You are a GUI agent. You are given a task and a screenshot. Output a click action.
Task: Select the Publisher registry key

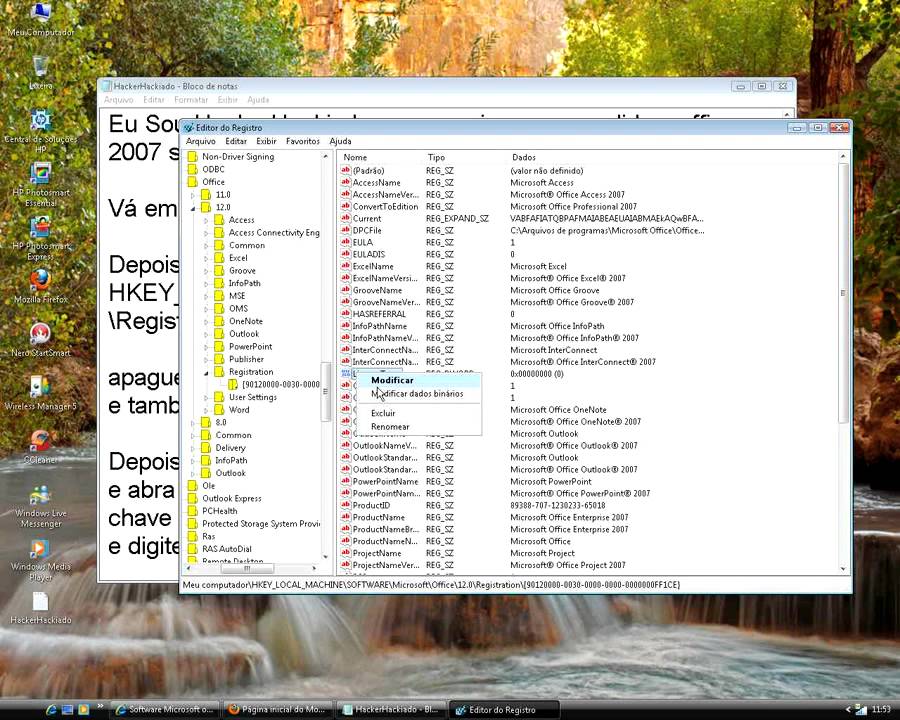pos(246,359)
